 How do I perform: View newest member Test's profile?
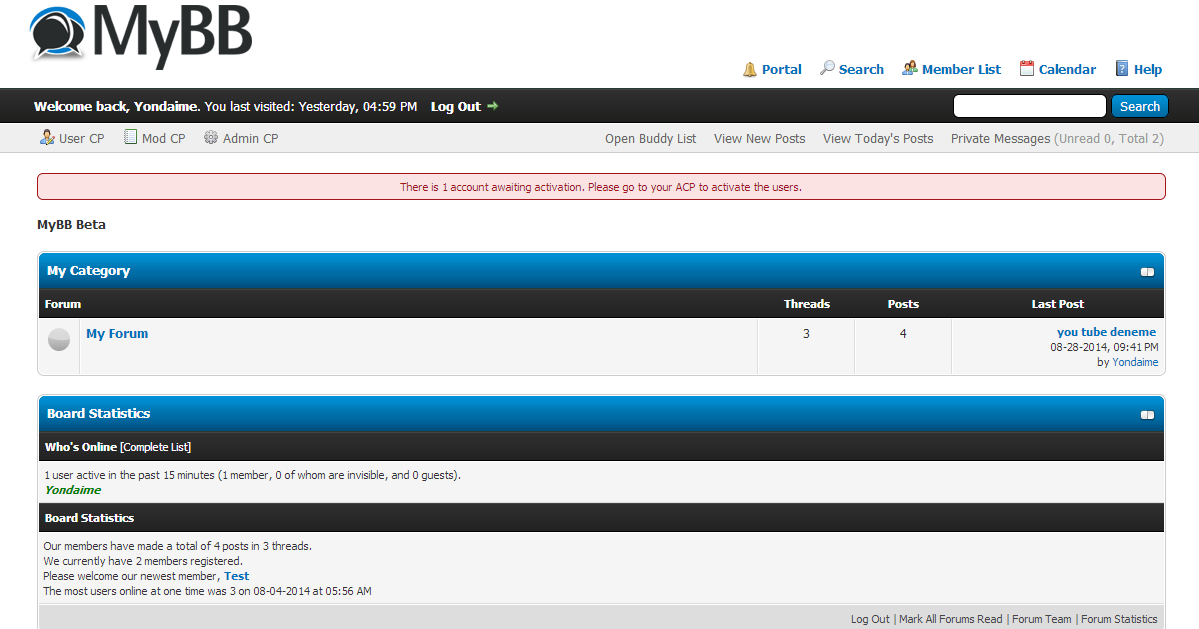(236, 576)
